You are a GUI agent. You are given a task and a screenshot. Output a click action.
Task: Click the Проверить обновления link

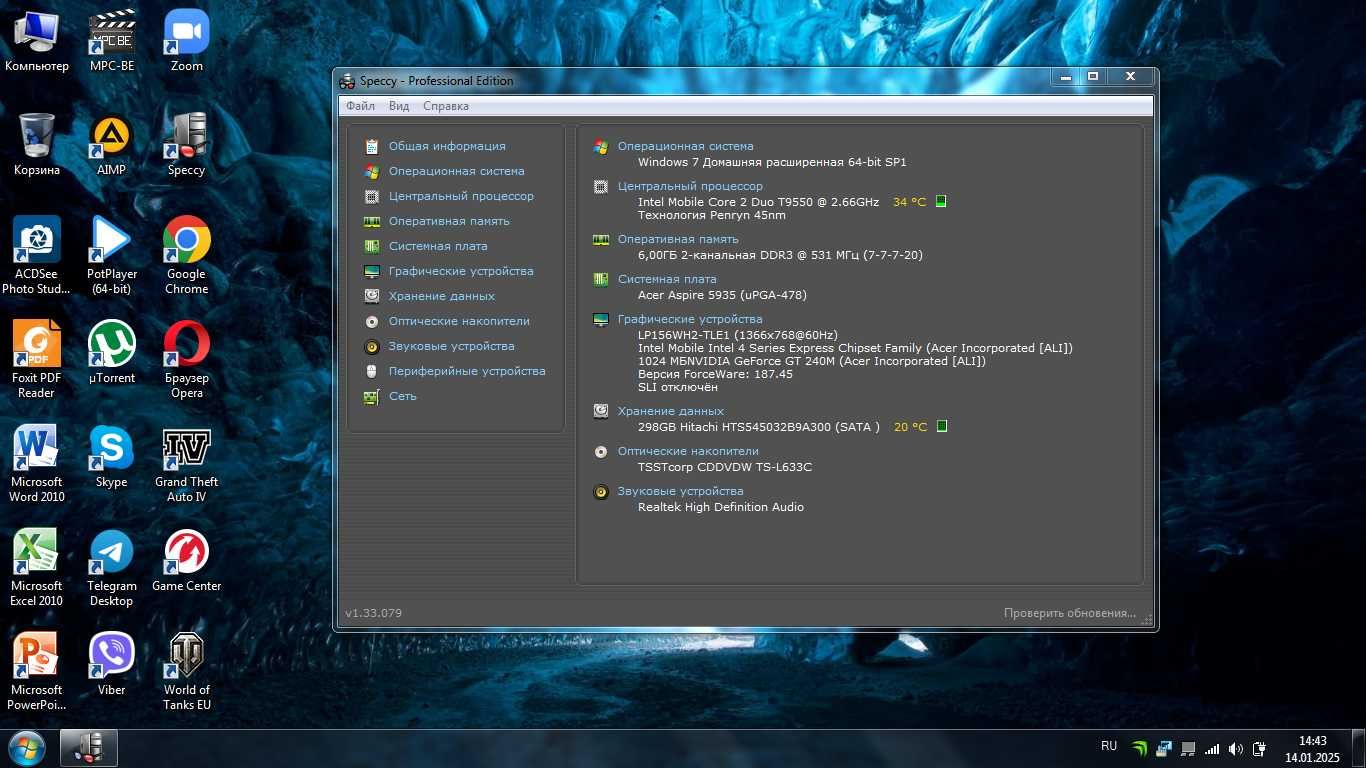1070,613
